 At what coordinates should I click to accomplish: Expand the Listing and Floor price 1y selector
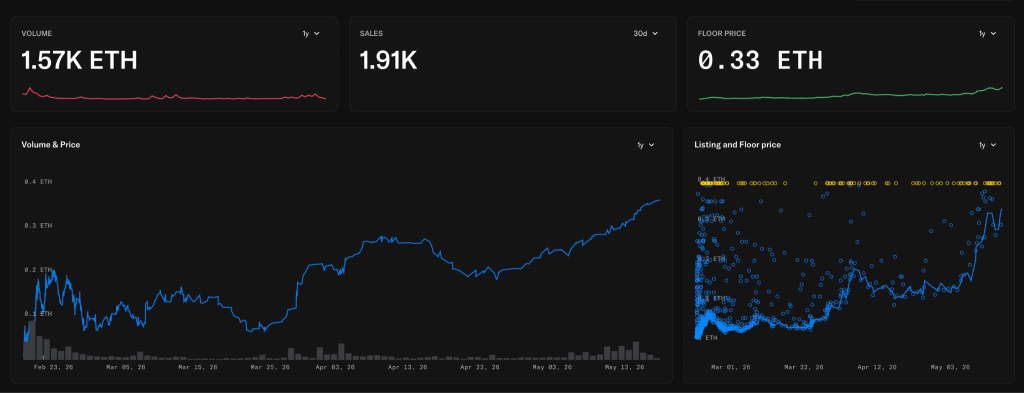pyautogui.click(x=987, y=145)
